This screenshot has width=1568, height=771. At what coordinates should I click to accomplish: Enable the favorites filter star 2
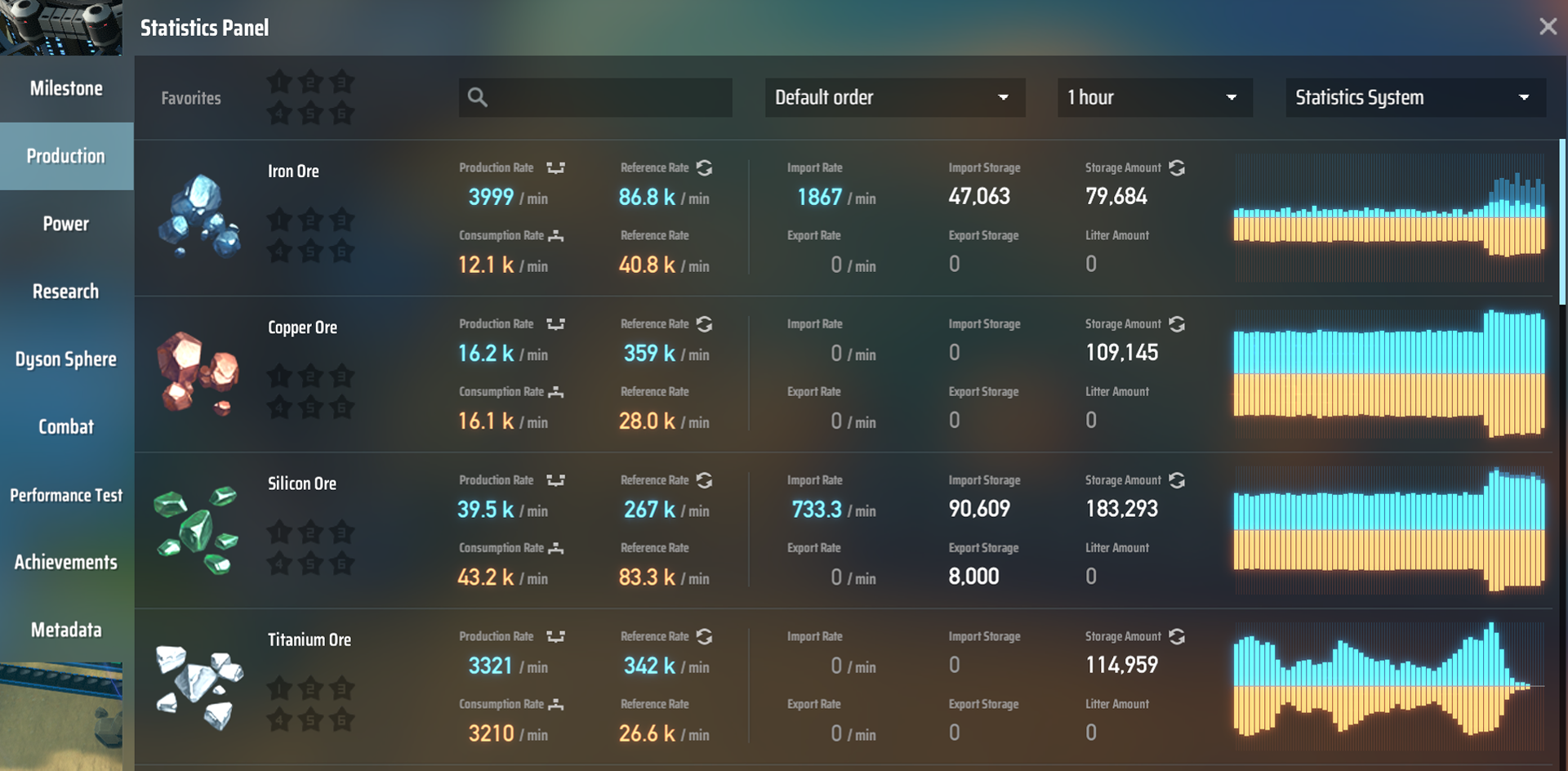[310, 82]
